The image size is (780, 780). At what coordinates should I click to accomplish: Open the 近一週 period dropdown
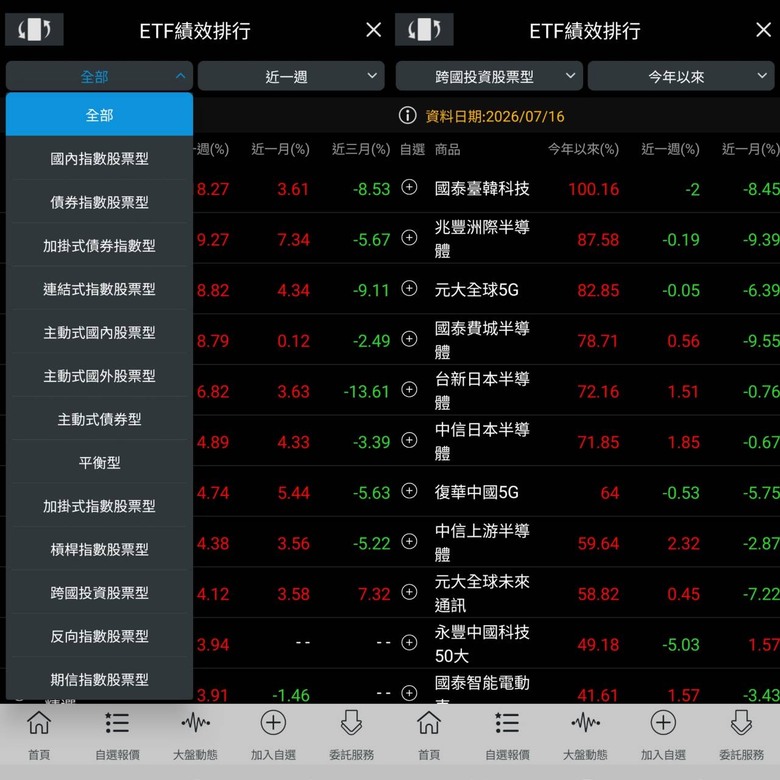click(291, 76)
